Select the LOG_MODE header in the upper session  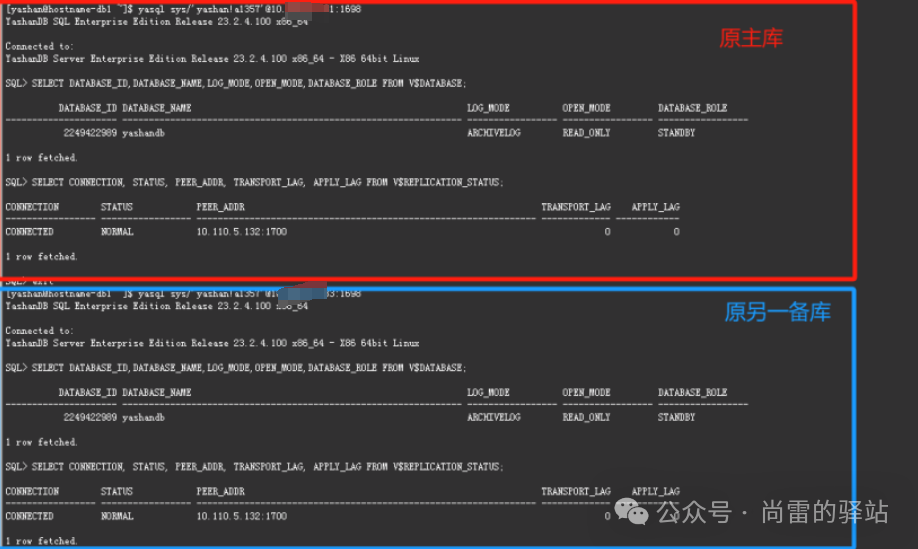tap(488, 108)
